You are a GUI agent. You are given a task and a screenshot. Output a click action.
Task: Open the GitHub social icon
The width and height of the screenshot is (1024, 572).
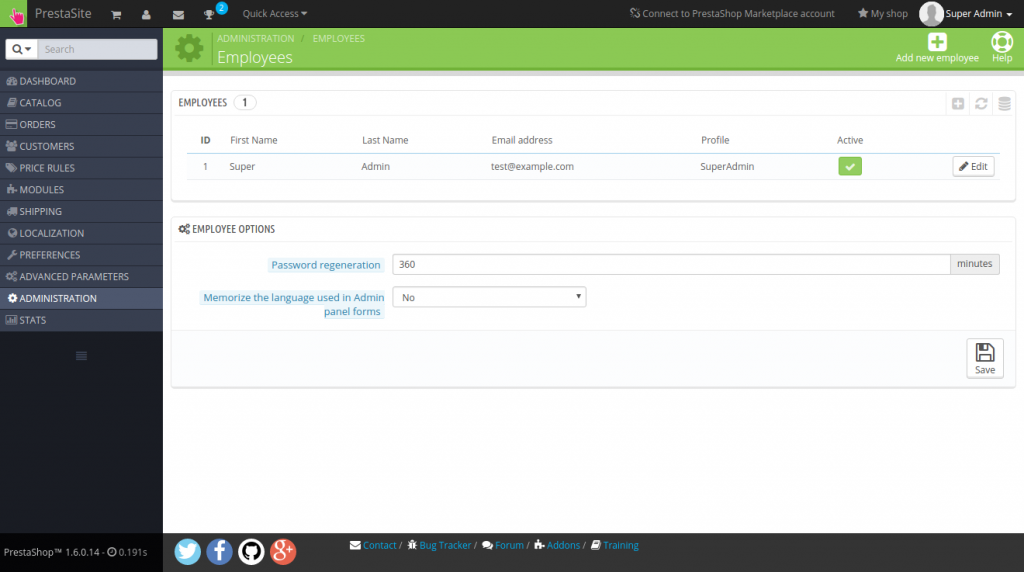(251, 552)
